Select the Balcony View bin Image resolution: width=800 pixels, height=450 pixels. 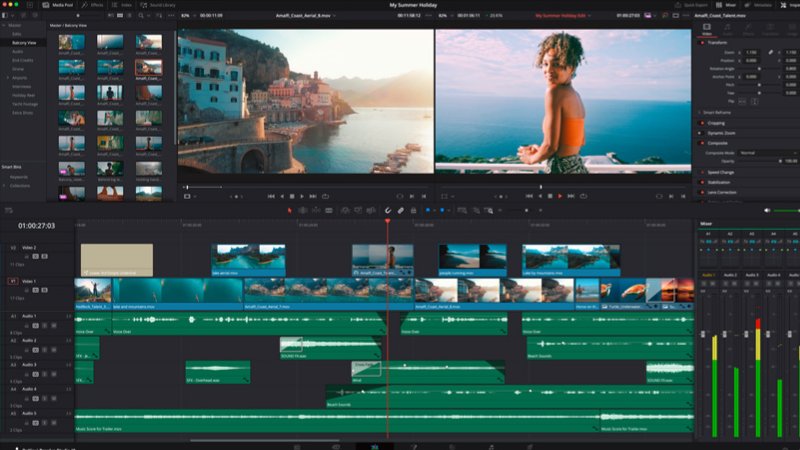24,43
